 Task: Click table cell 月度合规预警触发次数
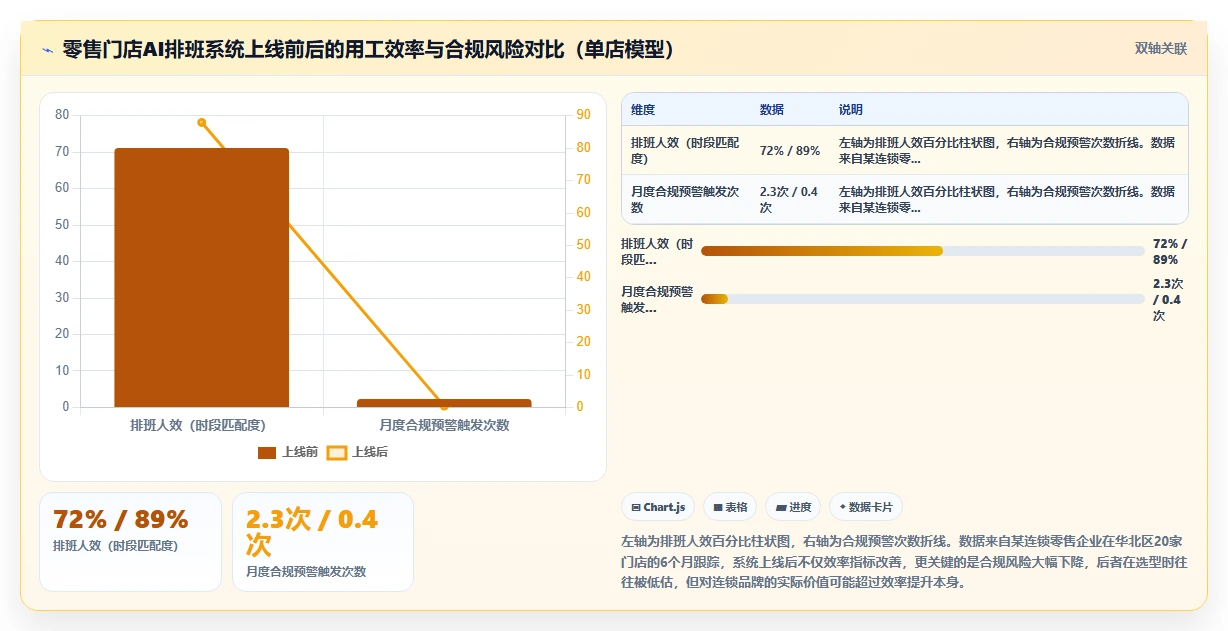(x=685, y=199)
